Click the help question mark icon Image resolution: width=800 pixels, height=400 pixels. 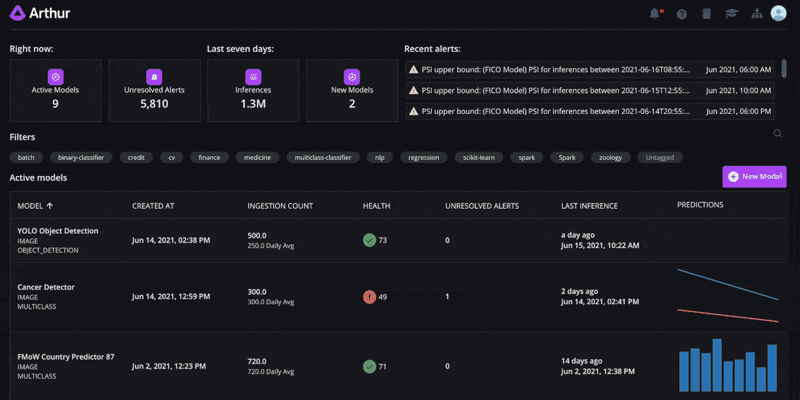click(x=682, y=14)
